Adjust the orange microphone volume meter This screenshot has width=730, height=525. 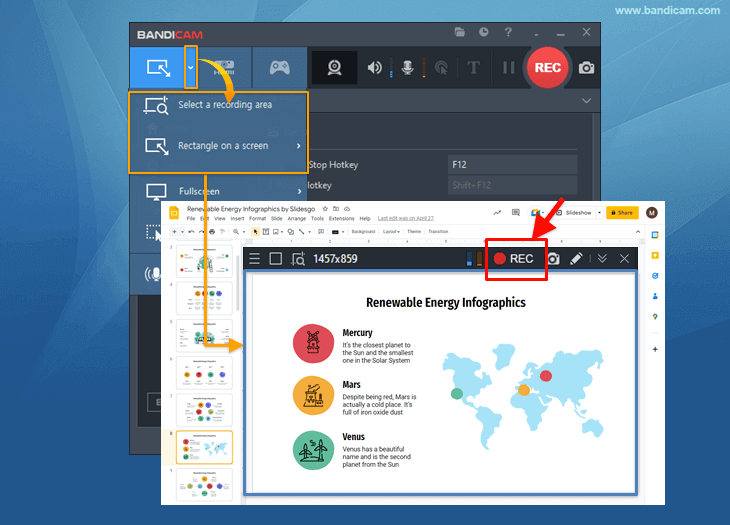(x=479, y=259)
